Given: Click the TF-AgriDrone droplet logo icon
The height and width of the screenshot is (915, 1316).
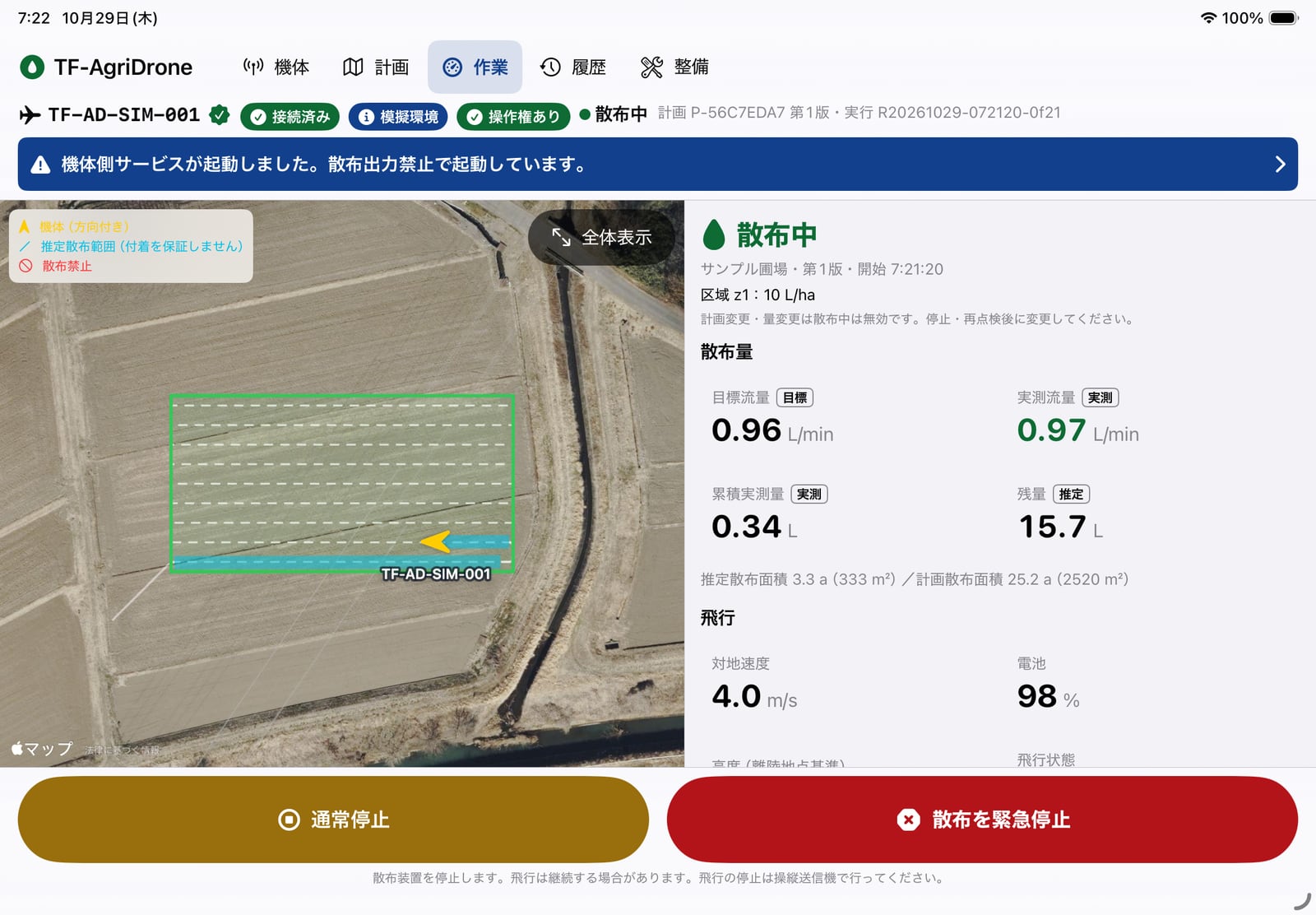Looking at the screenshot, I should (32, 67).
